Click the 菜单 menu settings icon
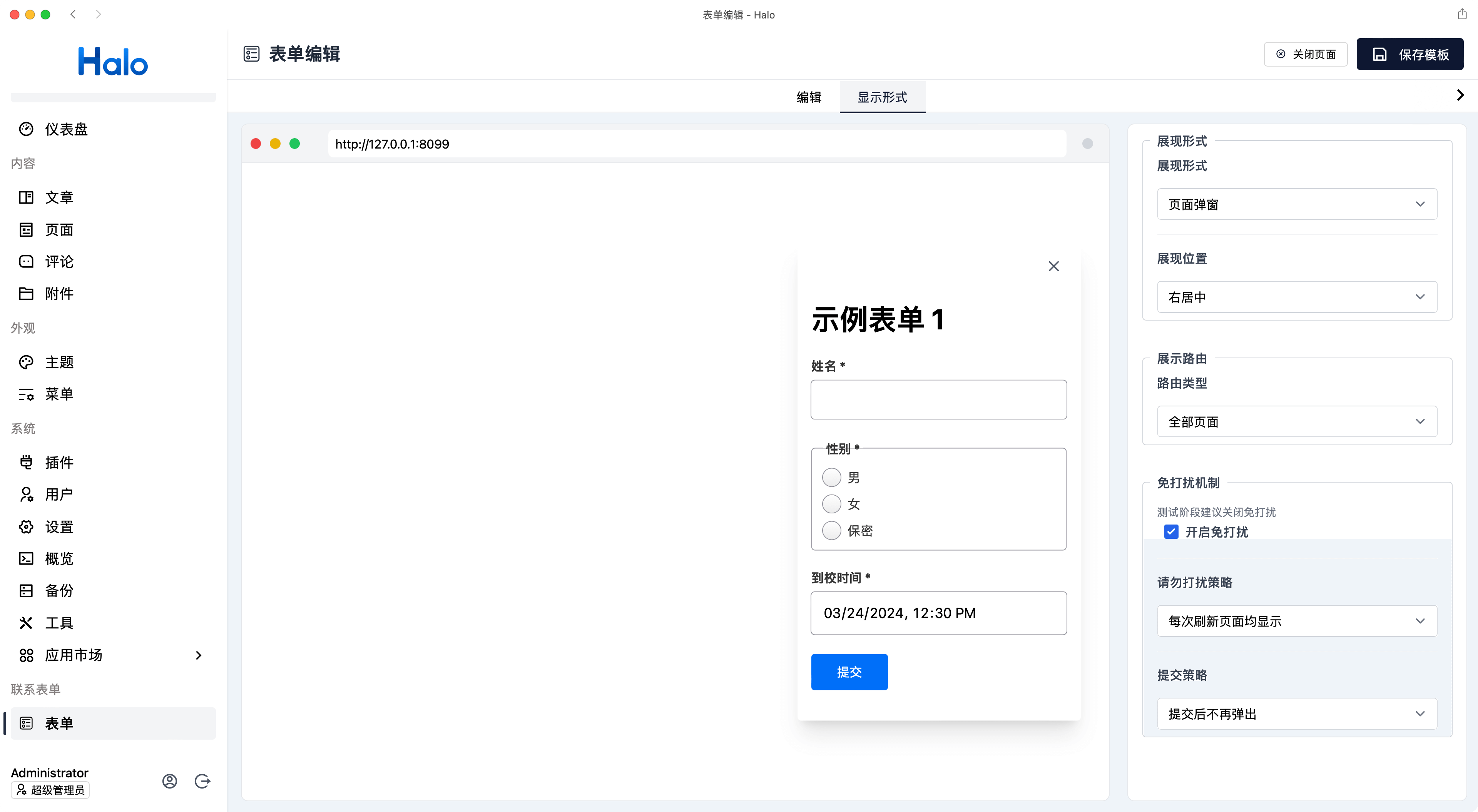Image resolution: width=1478 pixels, height=812 pixels. [x=26, y=394]
